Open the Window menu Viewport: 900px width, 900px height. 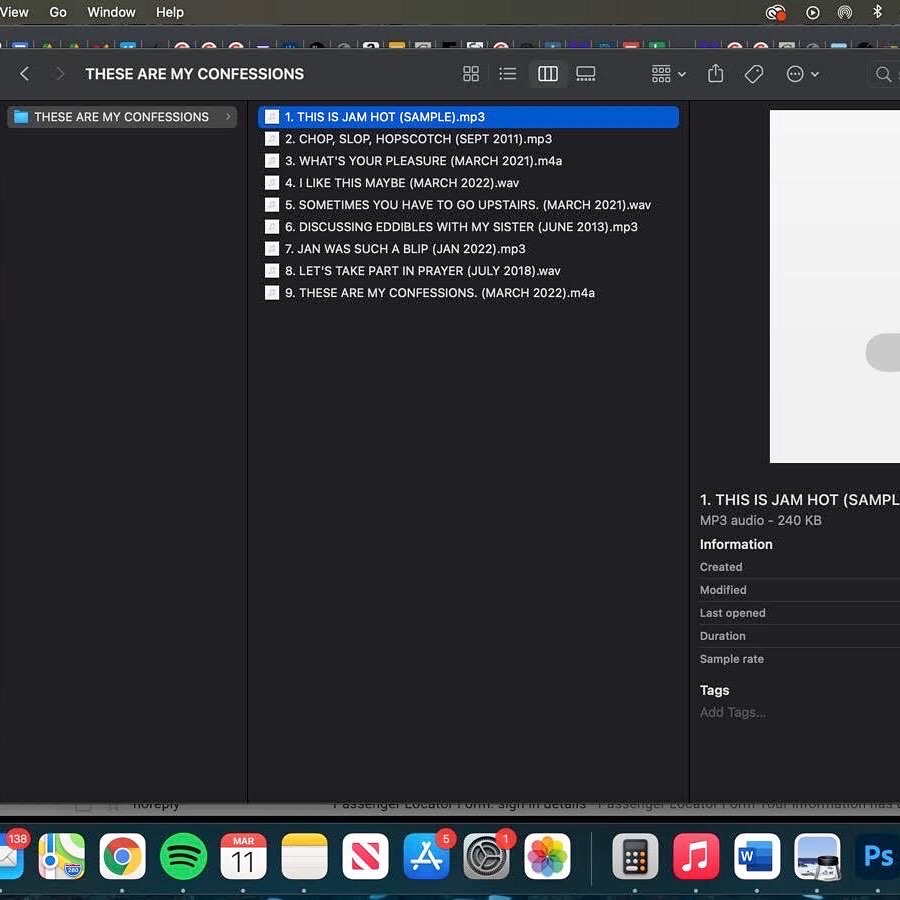pyautogui.click(x=111, y=12)
